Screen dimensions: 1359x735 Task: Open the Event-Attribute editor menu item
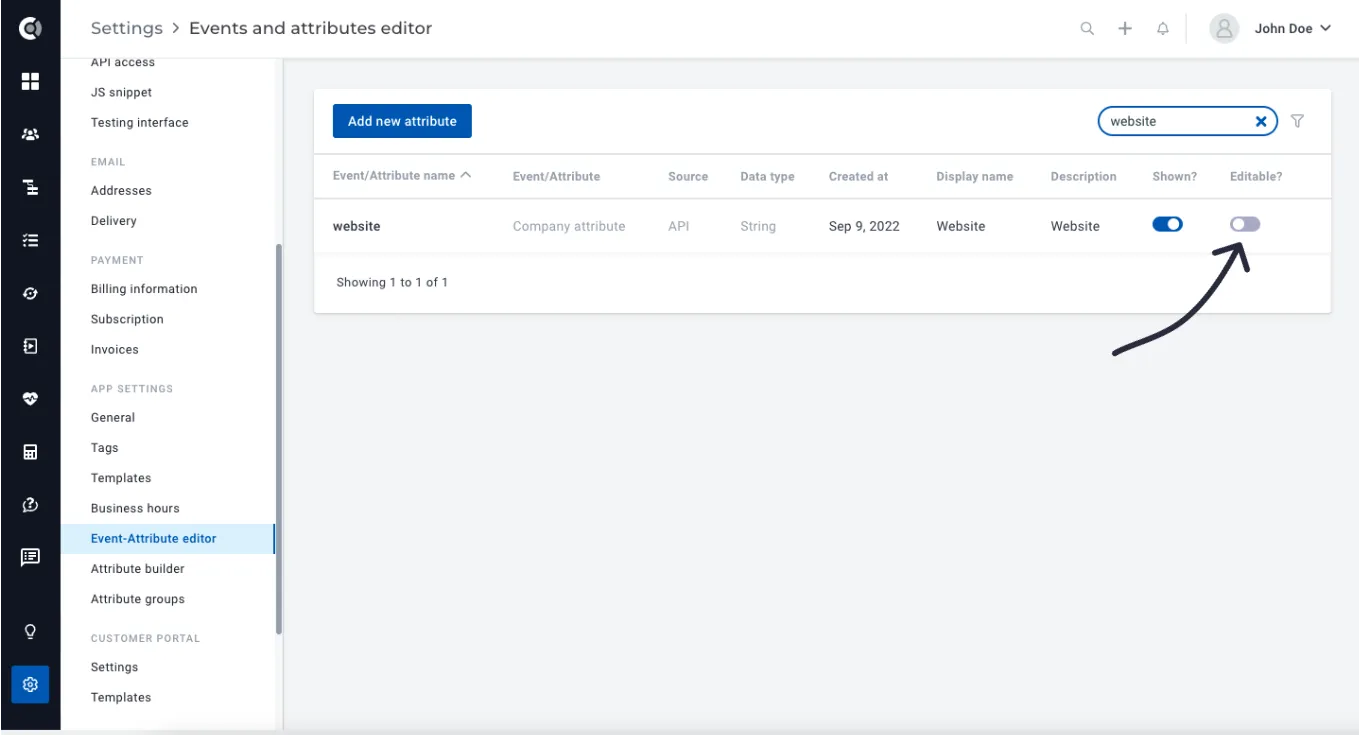coord(167,538)
